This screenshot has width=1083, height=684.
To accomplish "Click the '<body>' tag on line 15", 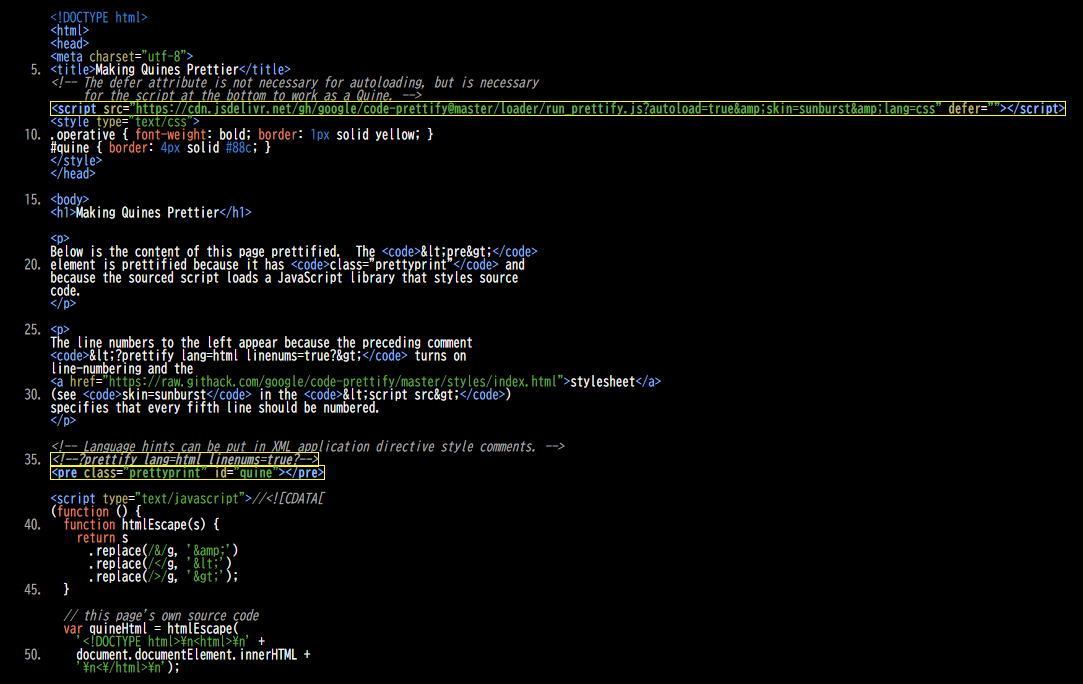I will point(70,200).
